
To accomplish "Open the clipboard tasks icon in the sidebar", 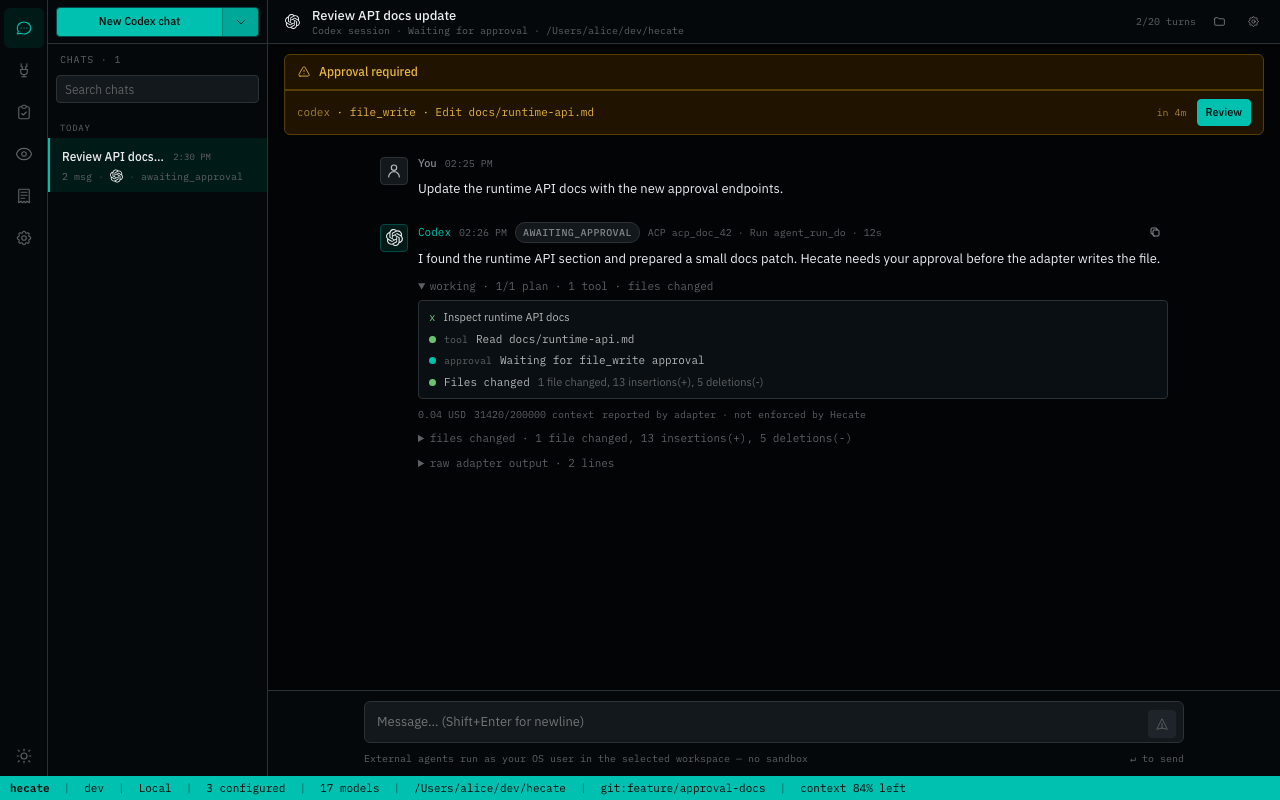I will (24, 112).
